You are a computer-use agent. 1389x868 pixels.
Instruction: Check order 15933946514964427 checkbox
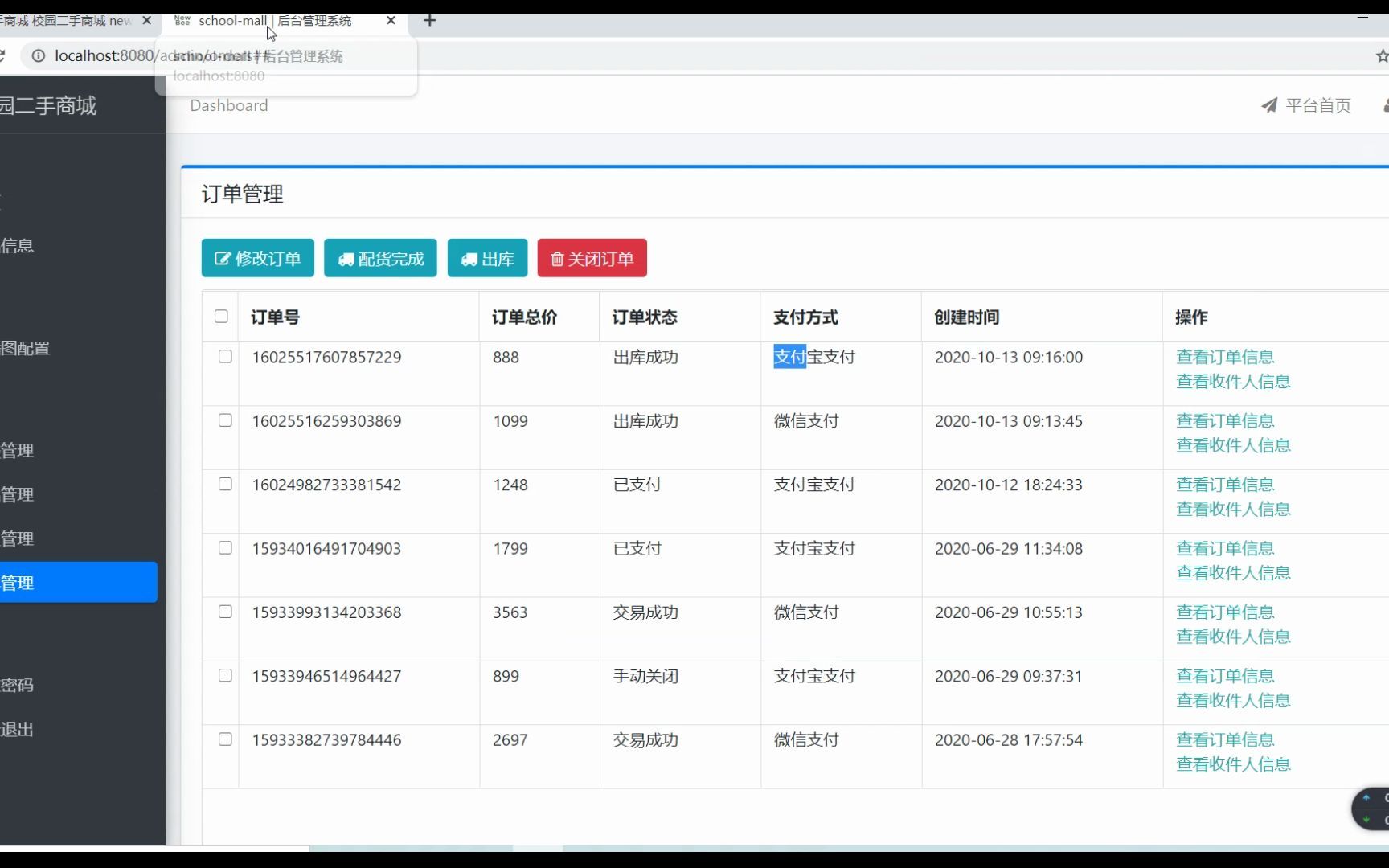pyautogui.click(x=225, y=675)
